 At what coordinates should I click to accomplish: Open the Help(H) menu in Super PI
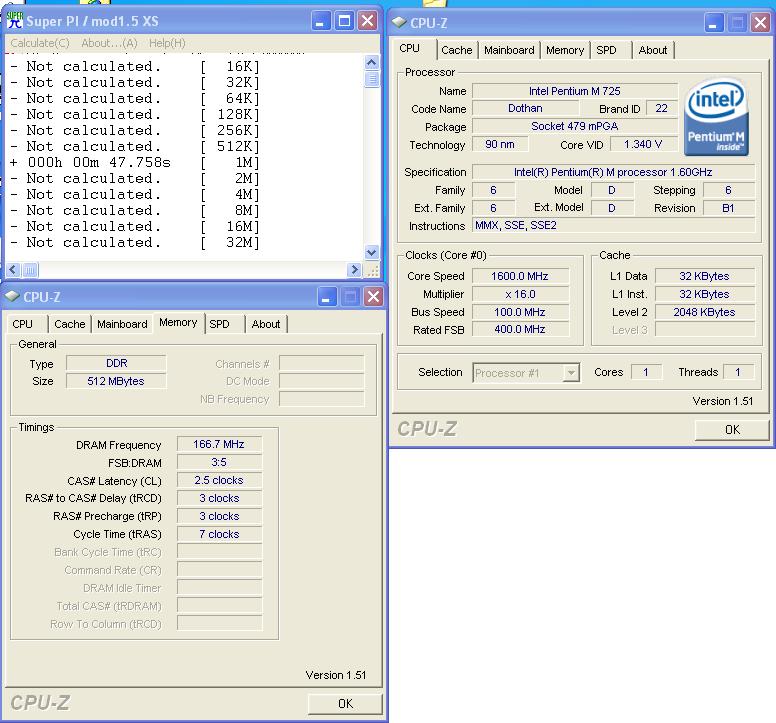tap(167, 43)
